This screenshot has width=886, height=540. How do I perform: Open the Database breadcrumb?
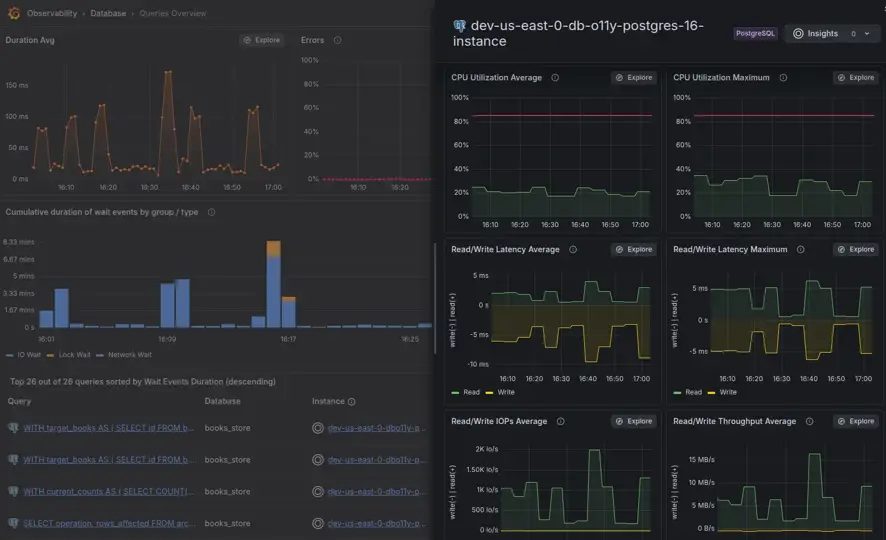click(x=108, y=13)
